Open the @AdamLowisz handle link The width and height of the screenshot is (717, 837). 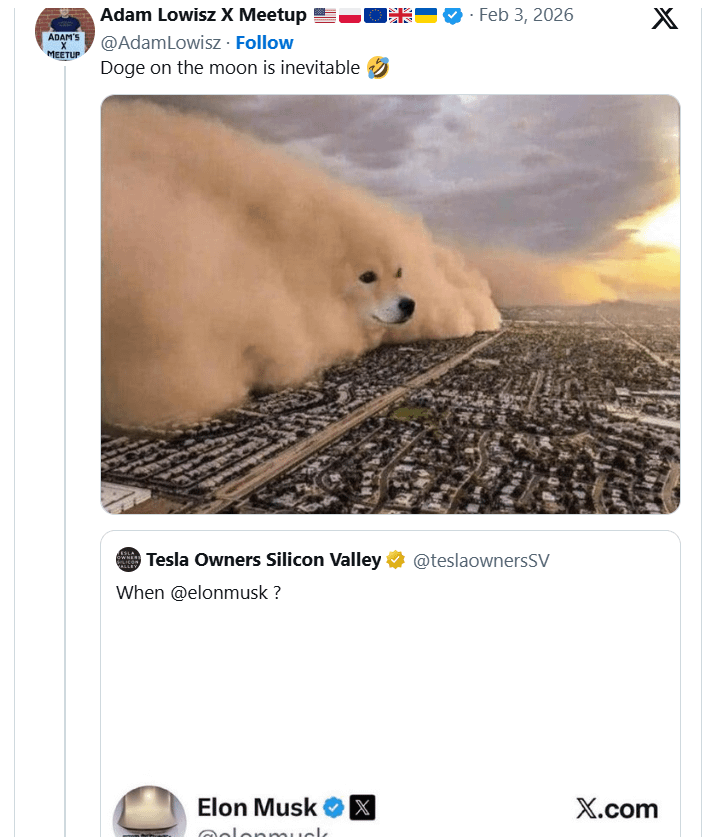160,42
